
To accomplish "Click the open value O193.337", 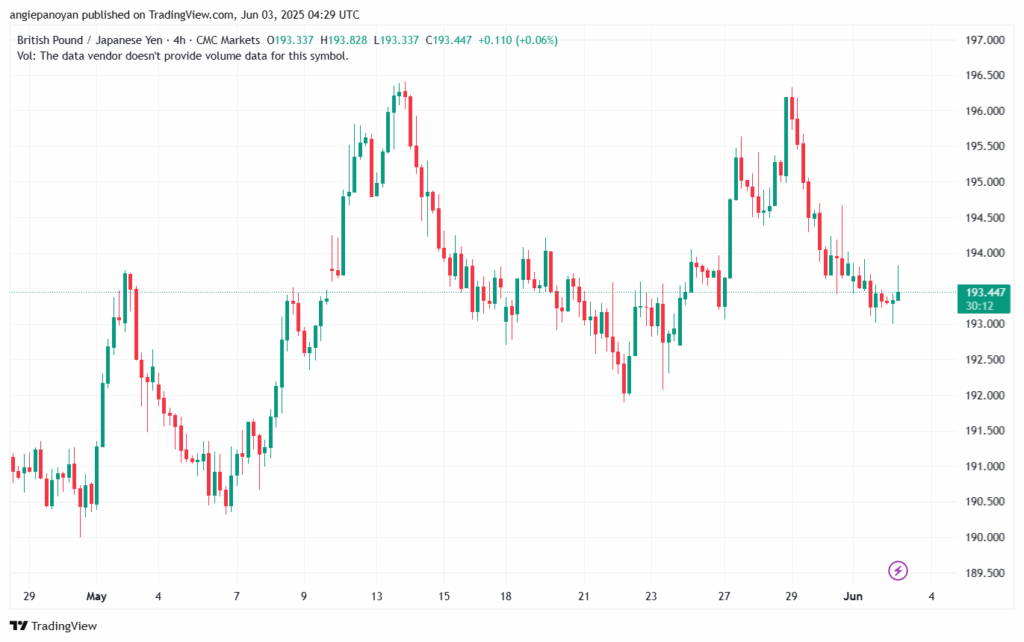I will (x=290, y=40).
